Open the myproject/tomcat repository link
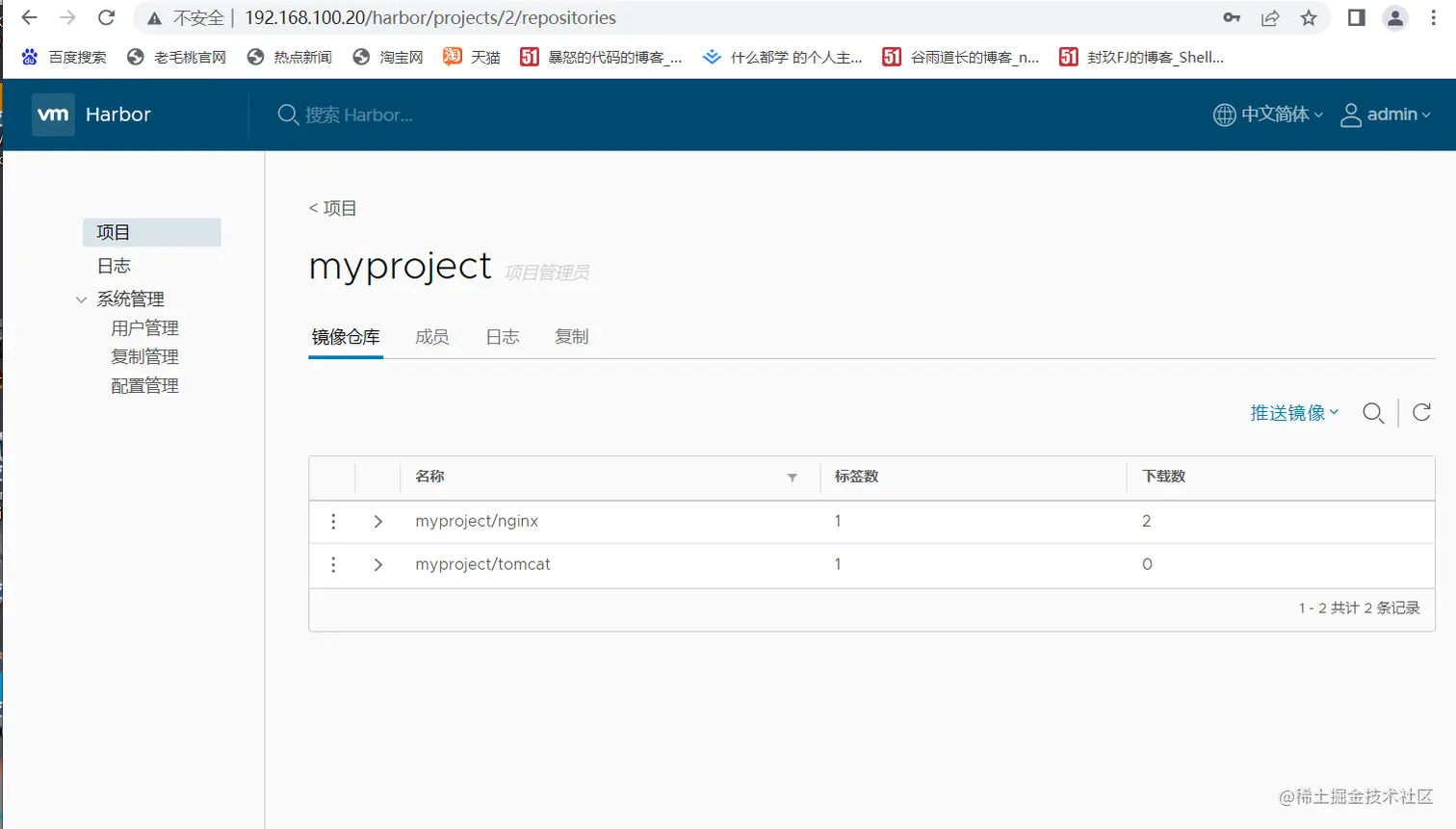The width and height of the screenshot is (1456, 829). (x=482, y=564)
